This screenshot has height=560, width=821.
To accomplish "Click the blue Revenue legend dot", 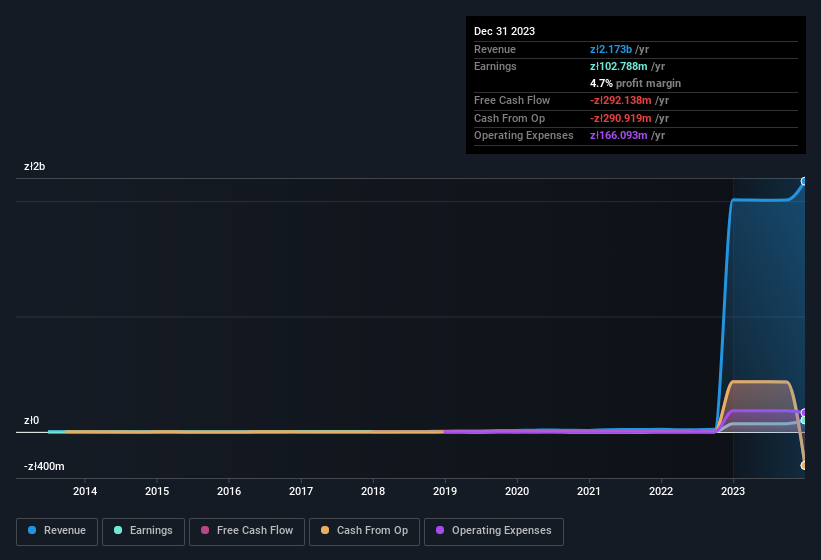I will (32, 530).
